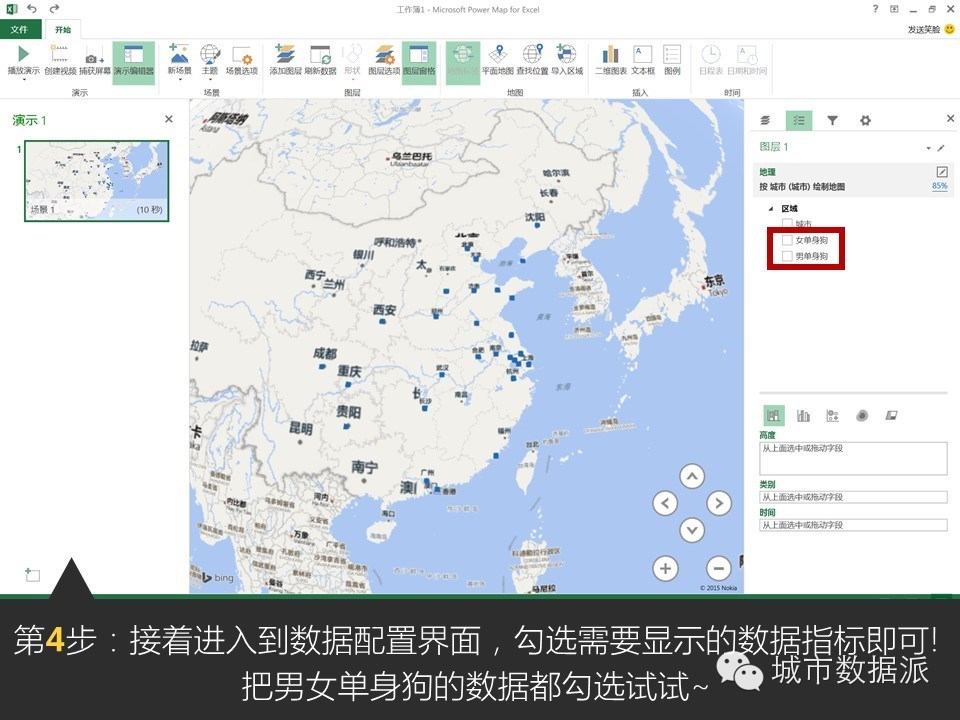Zoom in the map with plus button
Screen dimensions: 960x720
pyautogui.click(x=666, y=568)
